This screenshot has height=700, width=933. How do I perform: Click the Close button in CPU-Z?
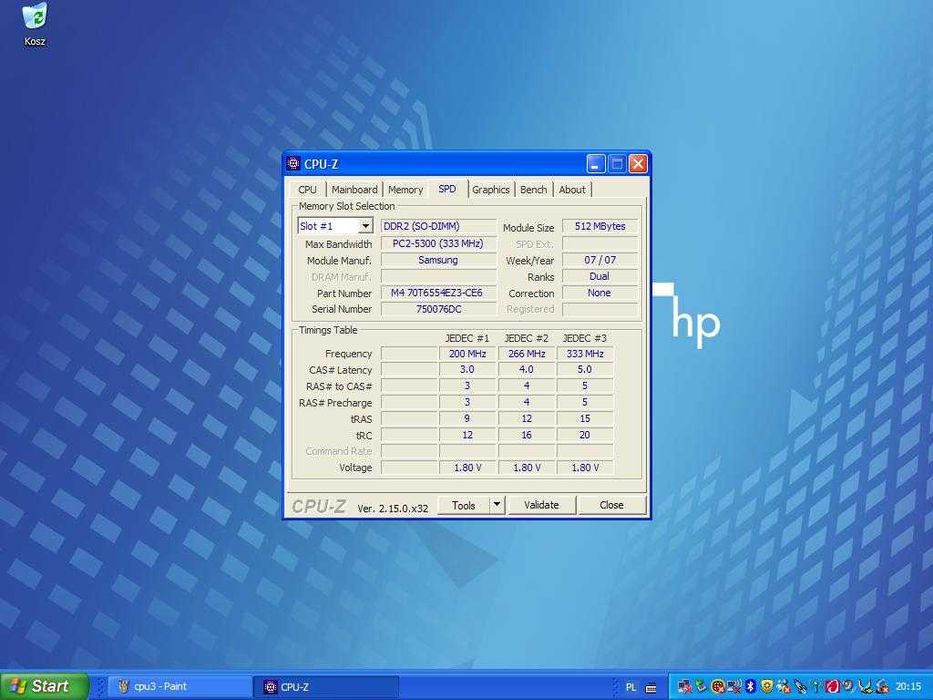[x=612, y=505]
